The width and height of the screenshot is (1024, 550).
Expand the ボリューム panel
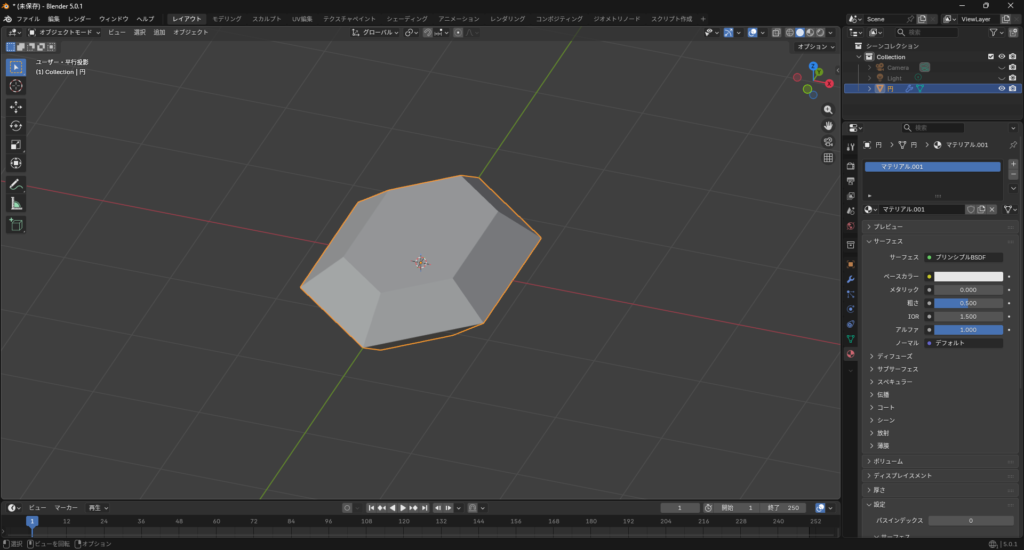[x=888, y=461]
